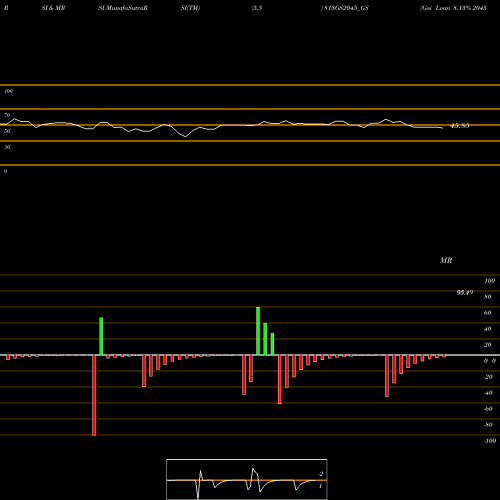Click the '1' label in mini chart

click(x=320, y=486)
